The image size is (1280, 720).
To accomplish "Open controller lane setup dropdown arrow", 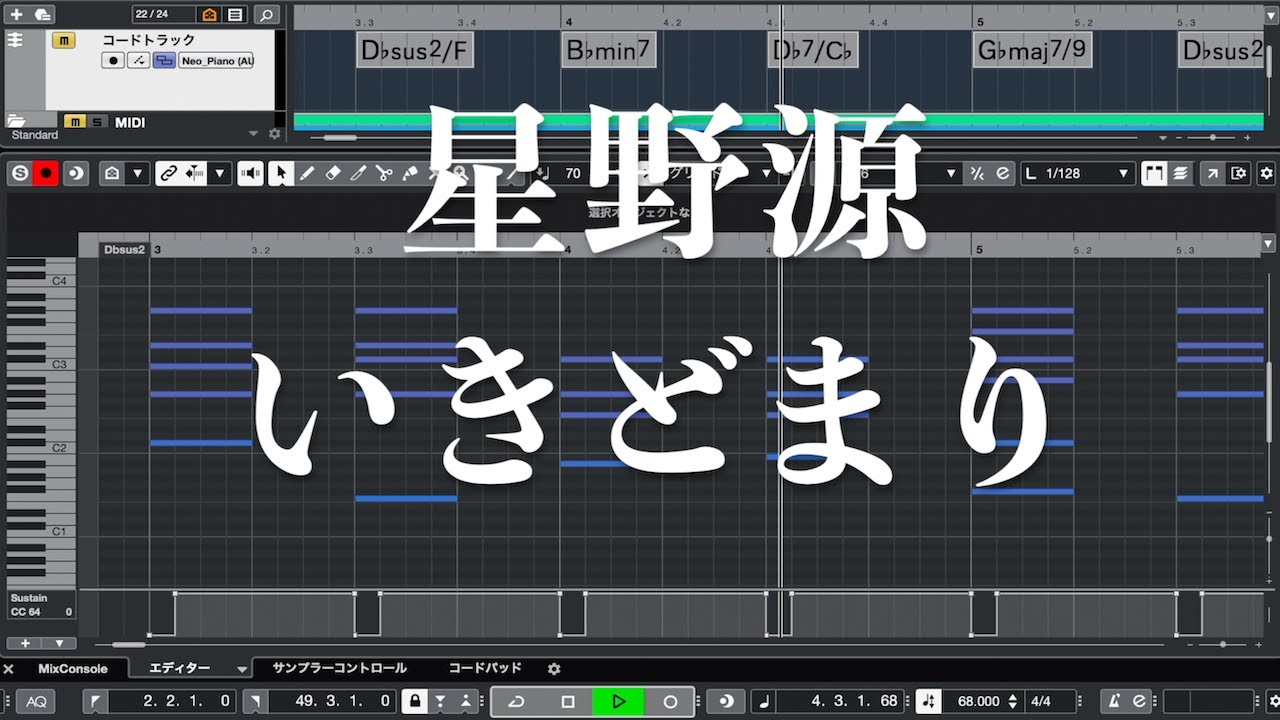I will (x=59, y=643).
